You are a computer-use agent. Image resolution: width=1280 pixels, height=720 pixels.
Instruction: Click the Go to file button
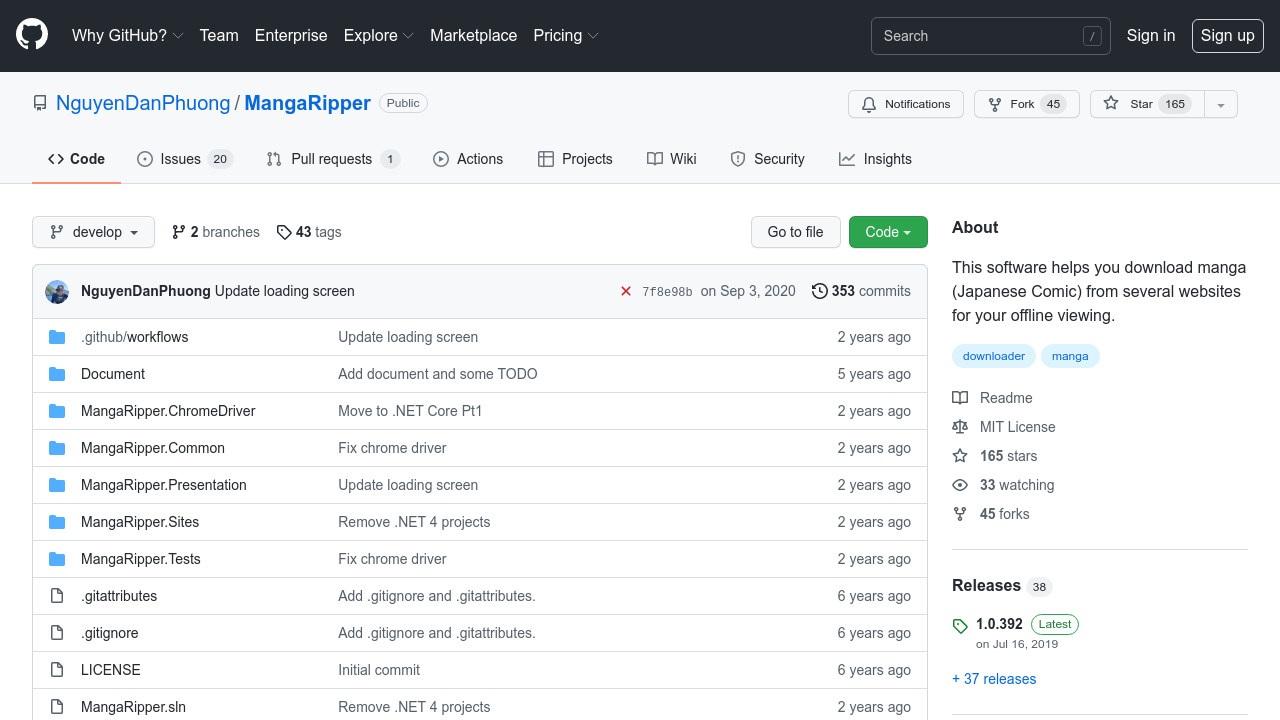click(x=796, y=232)
